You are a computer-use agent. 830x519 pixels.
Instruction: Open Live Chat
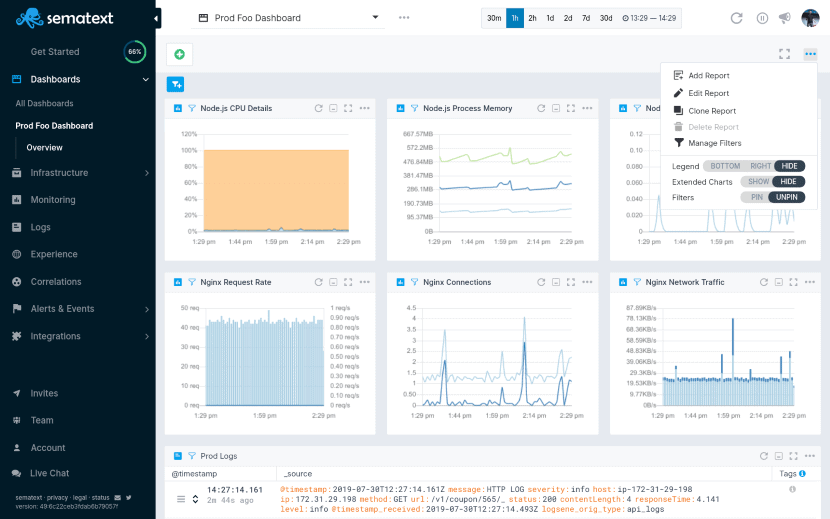click(49, 473)
